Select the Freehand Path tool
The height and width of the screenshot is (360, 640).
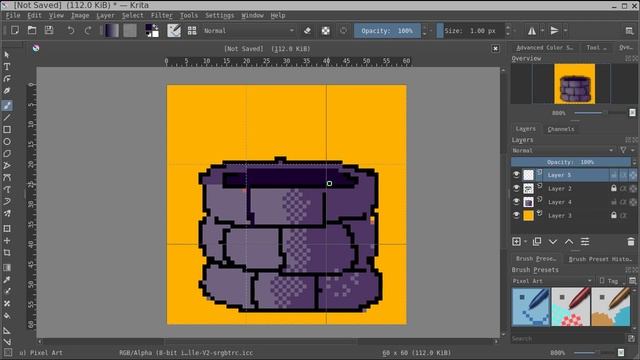pos(7,189)
